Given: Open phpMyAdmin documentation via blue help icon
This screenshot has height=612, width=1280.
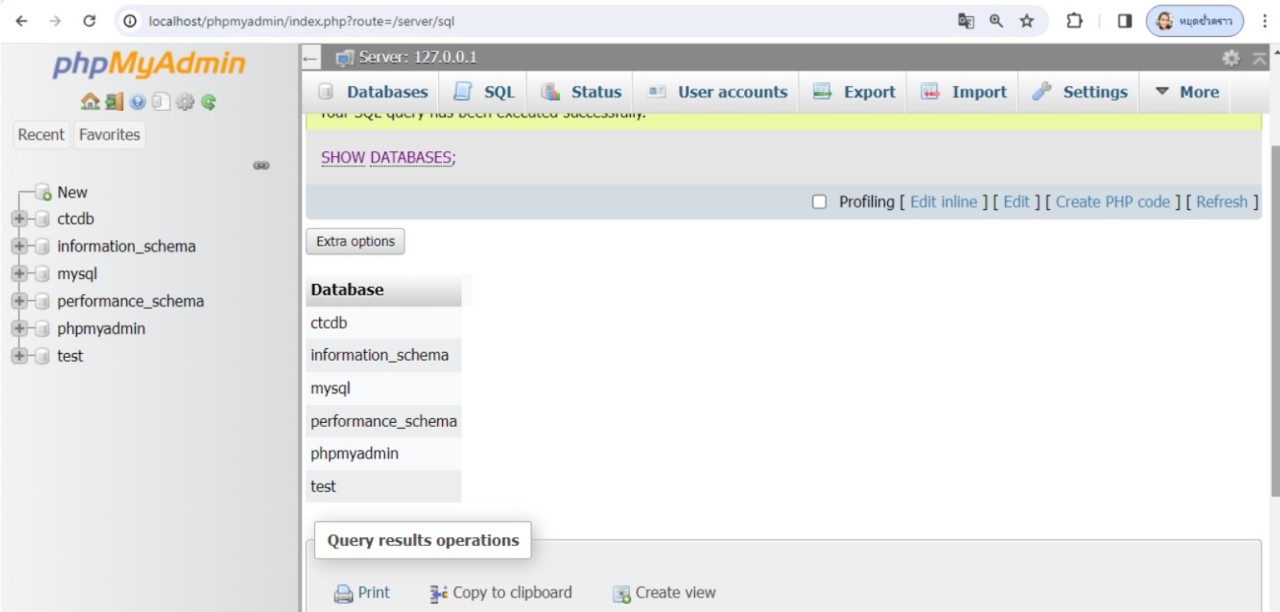Looking at the screenshot, I should coord(138,102).
